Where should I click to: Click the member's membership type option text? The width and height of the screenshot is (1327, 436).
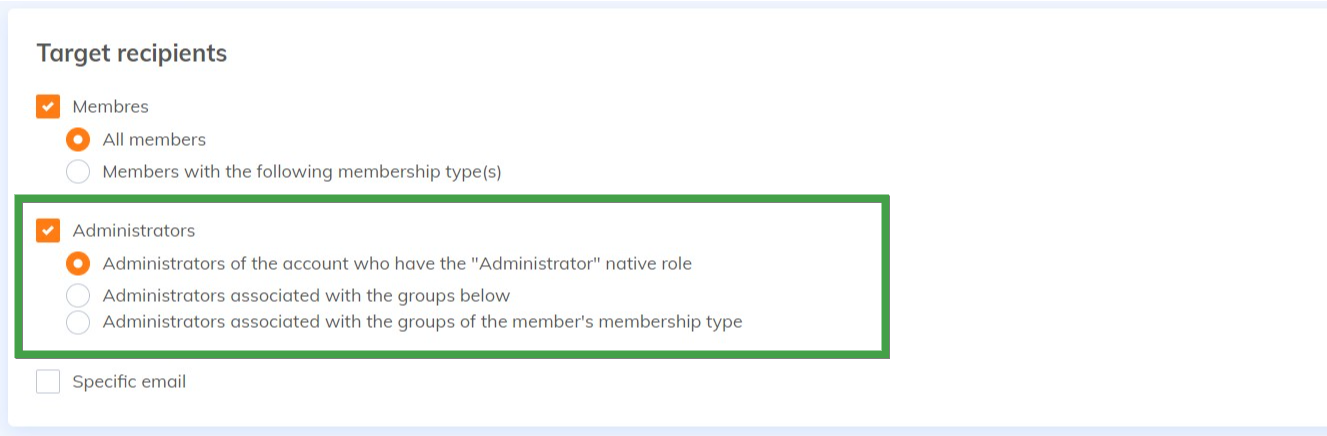point(422,322)
